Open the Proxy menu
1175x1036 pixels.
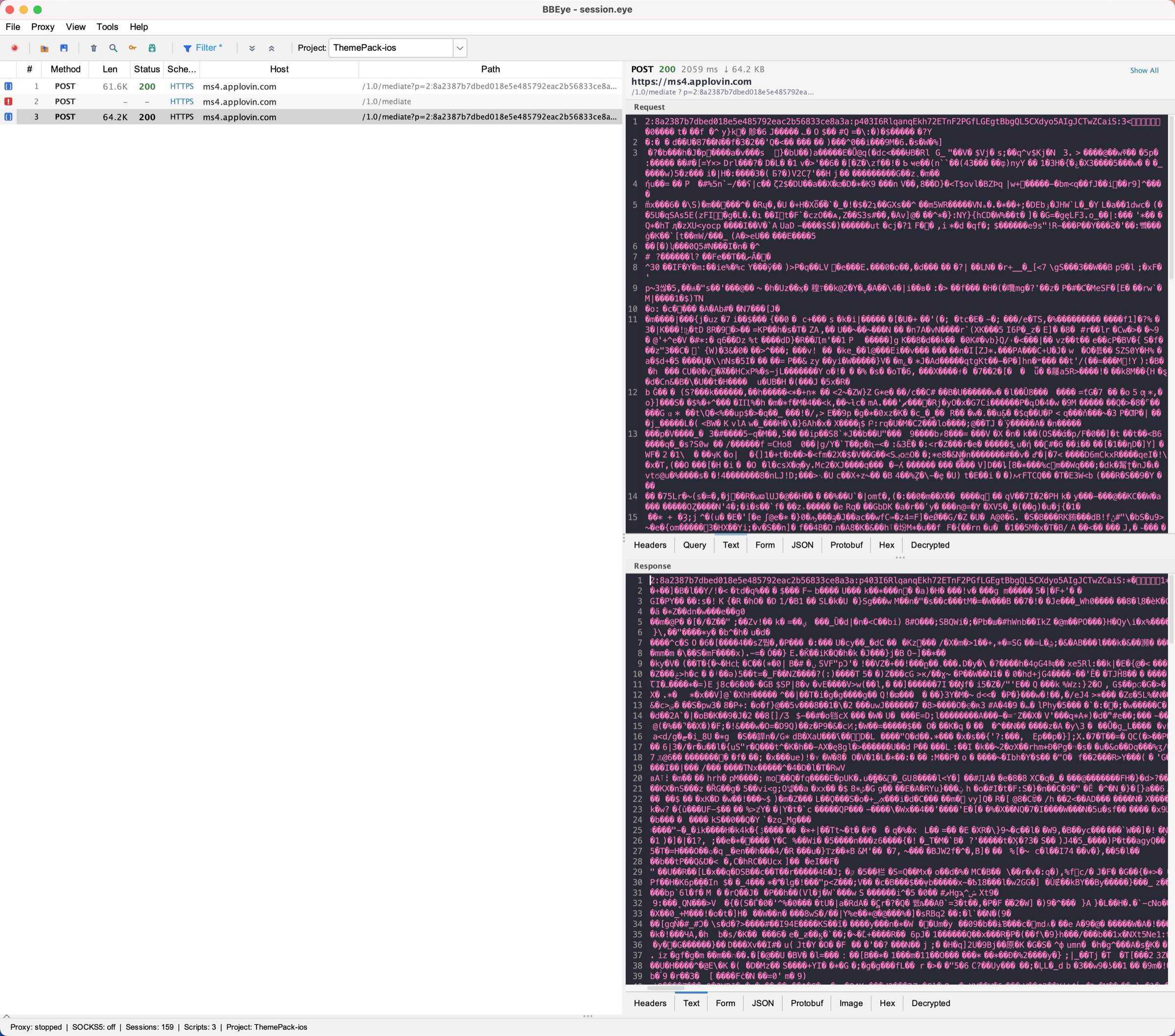42,27
